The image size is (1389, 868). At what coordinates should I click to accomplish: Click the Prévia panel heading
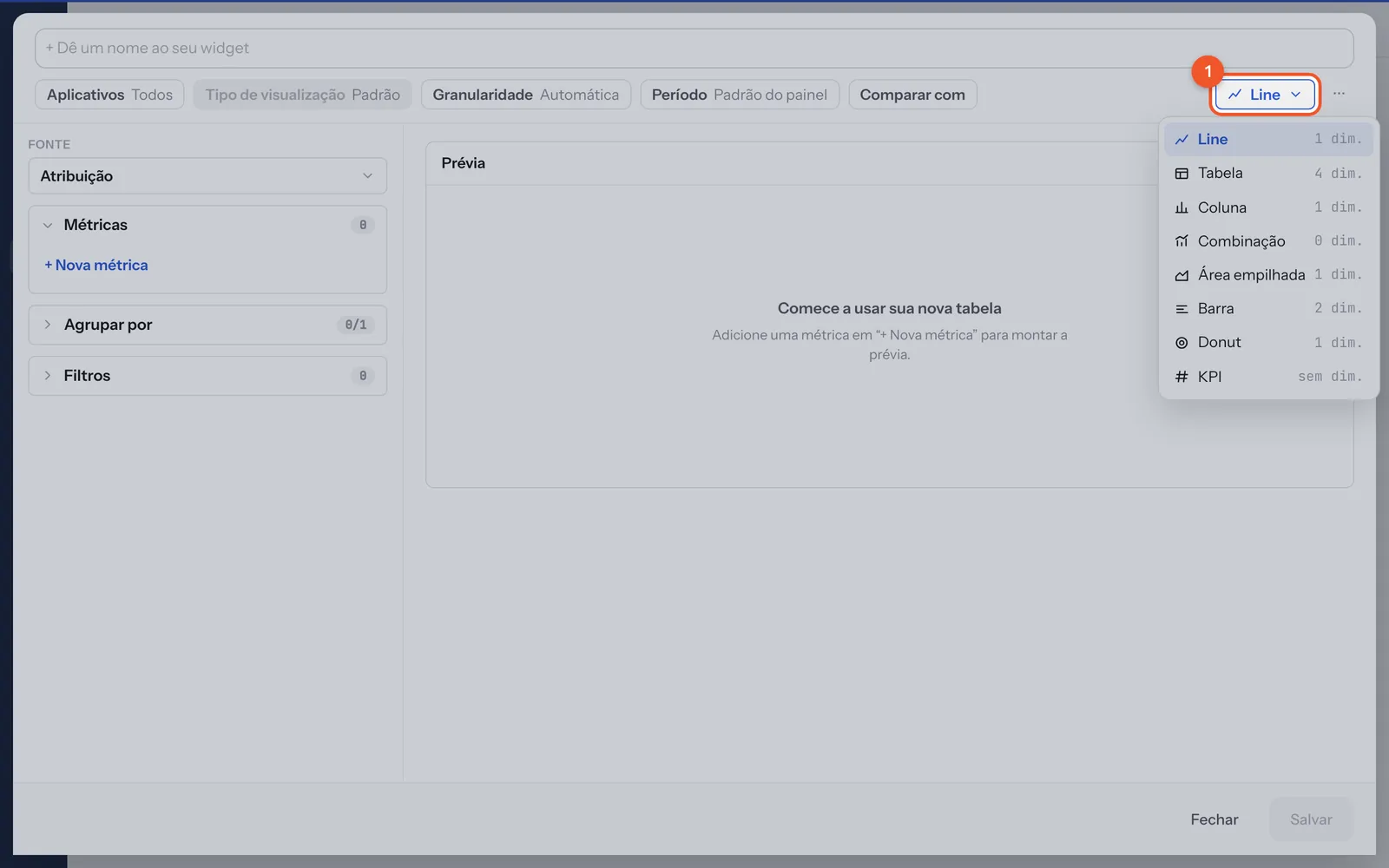point(464,163)
